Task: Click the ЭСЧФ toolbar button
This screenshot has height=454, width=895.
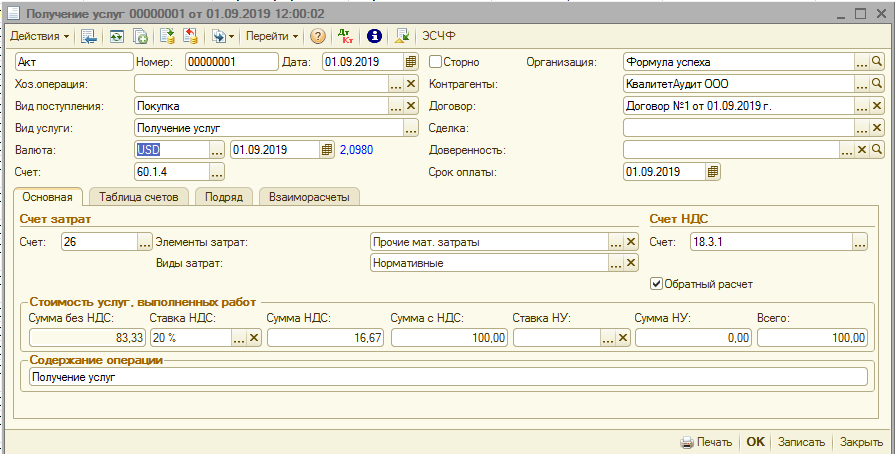Action: [x=438, y=36]
